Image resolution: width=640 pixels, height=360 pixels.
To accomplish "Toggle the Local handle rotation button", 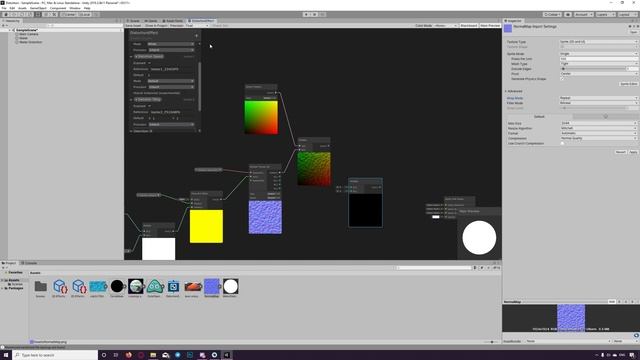I will point(84,14).
